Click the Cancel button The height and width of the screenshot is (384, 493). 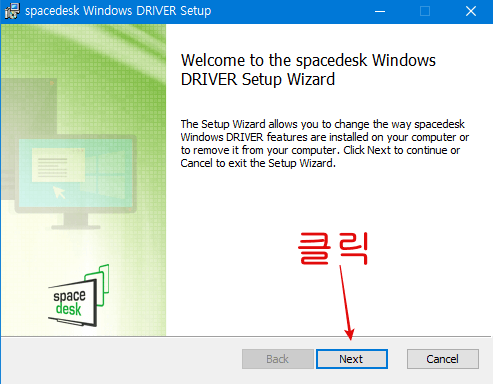tap(443, 359)
